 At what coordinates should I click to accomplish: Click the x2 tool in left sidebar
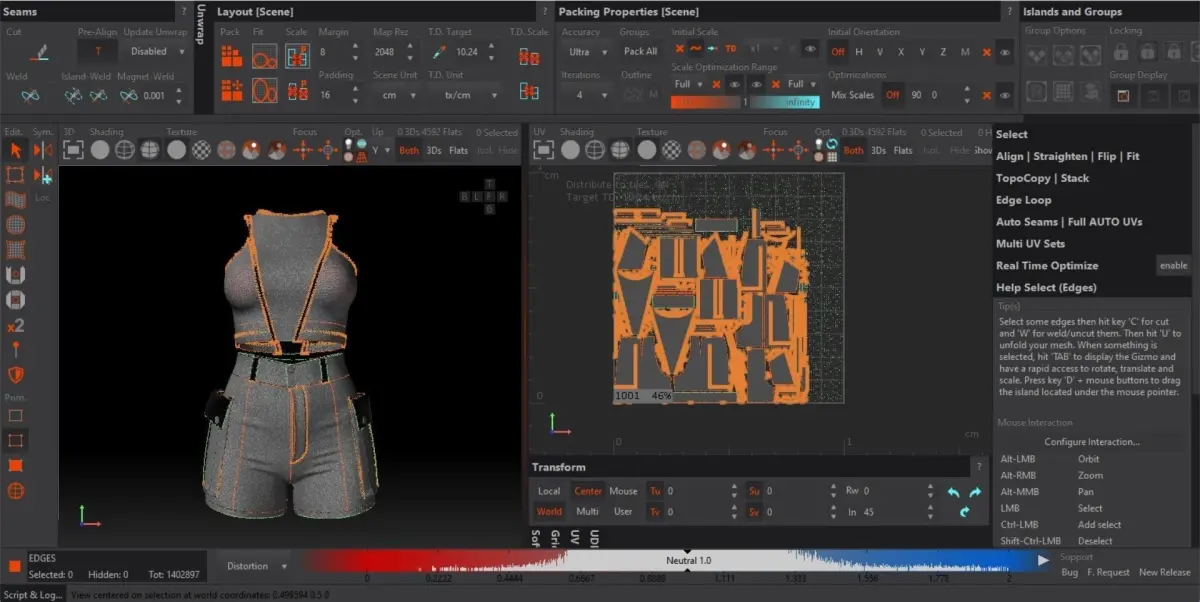[15, 325]
